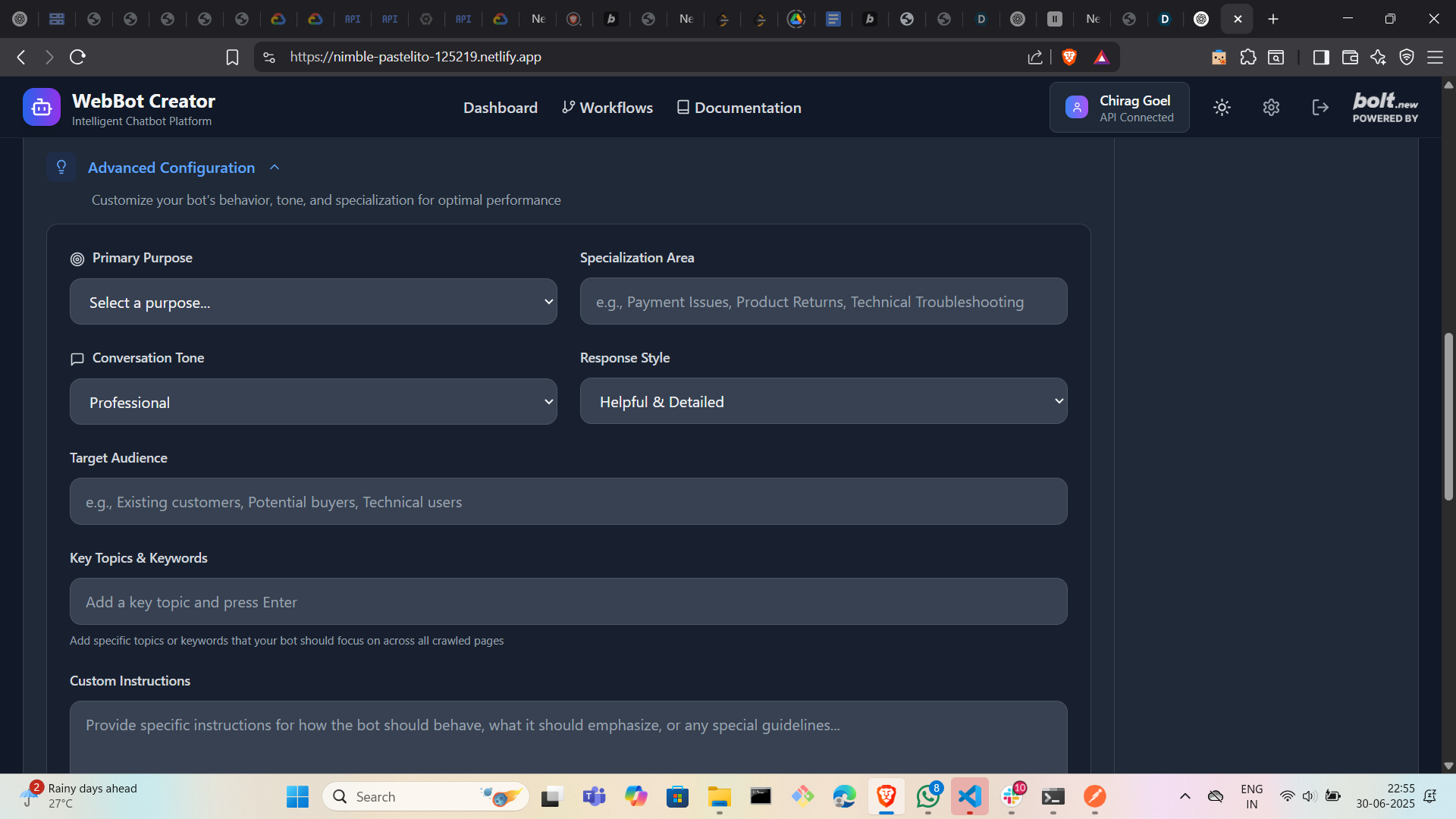
Task: Open browser extensions puzzle icon
Action: (x=1247, y=57)
